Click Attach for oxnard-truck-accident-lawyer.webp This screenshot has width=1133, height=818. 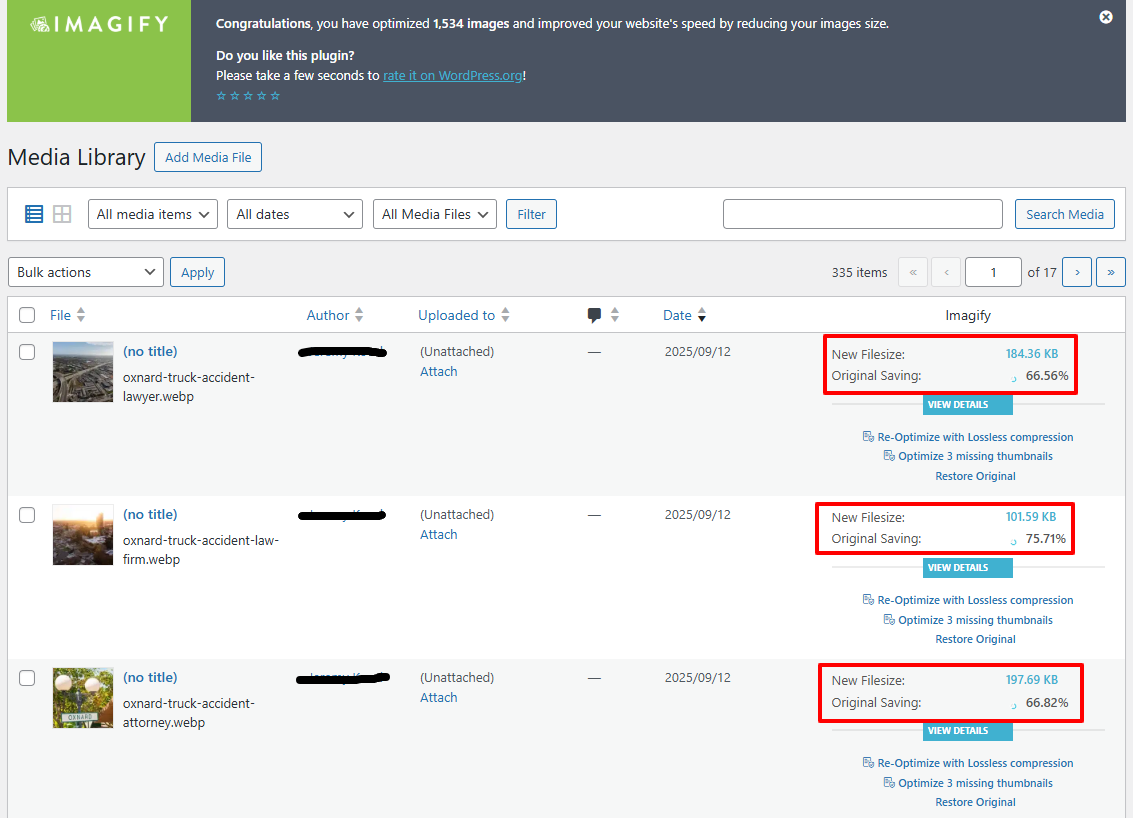[439, 371]
